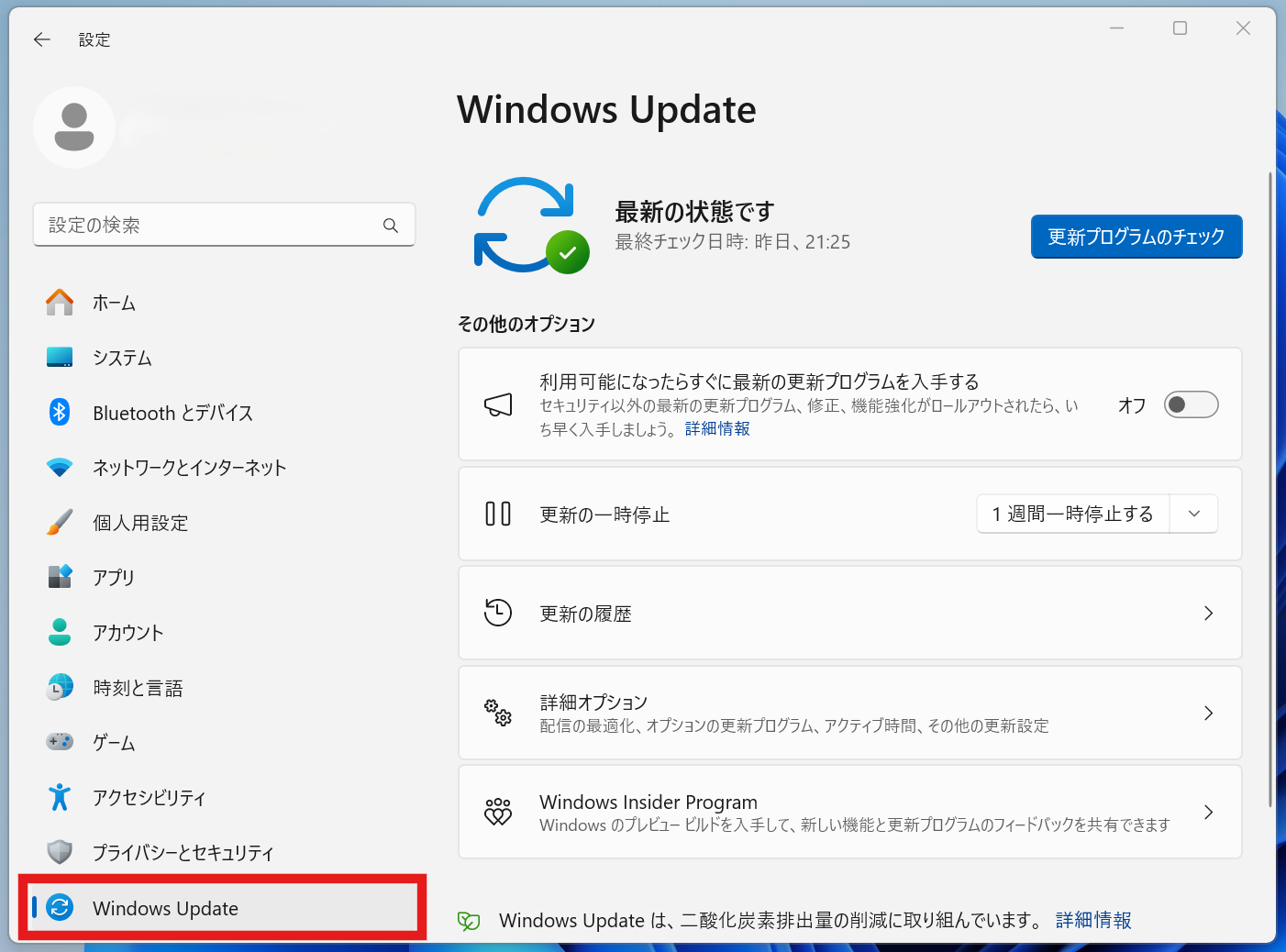Click 1 週間一時停止する button
This screenshot has width=1286, height=952.
pos(1073,514)
